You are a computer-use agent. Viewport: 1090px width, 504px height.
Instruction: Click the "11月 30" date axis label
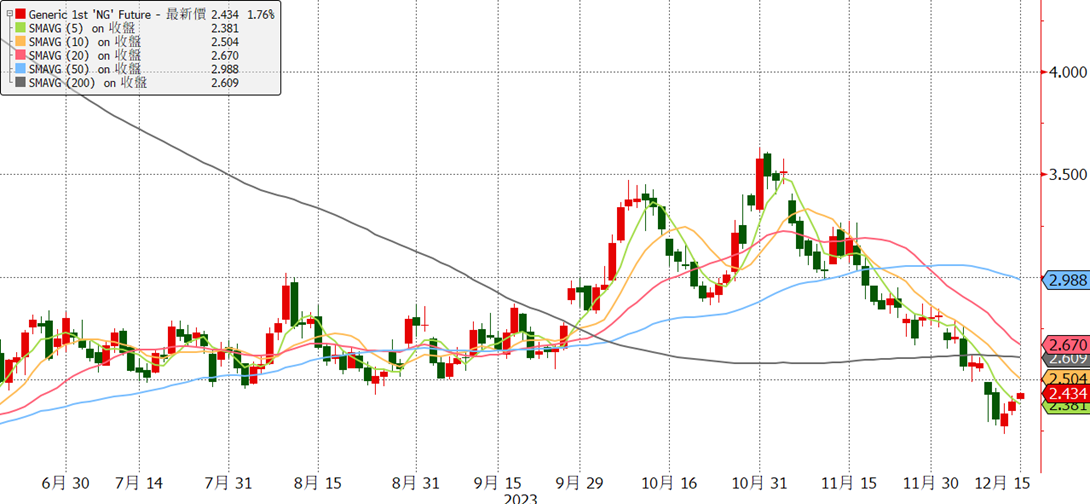tap(933, 481)
